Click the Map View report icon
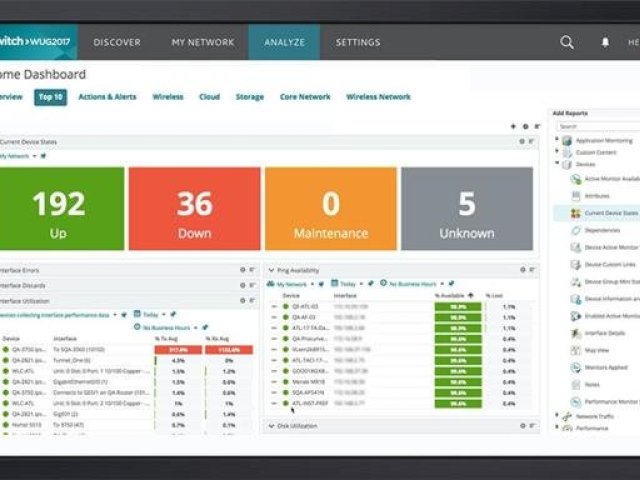 coord(576,350)
